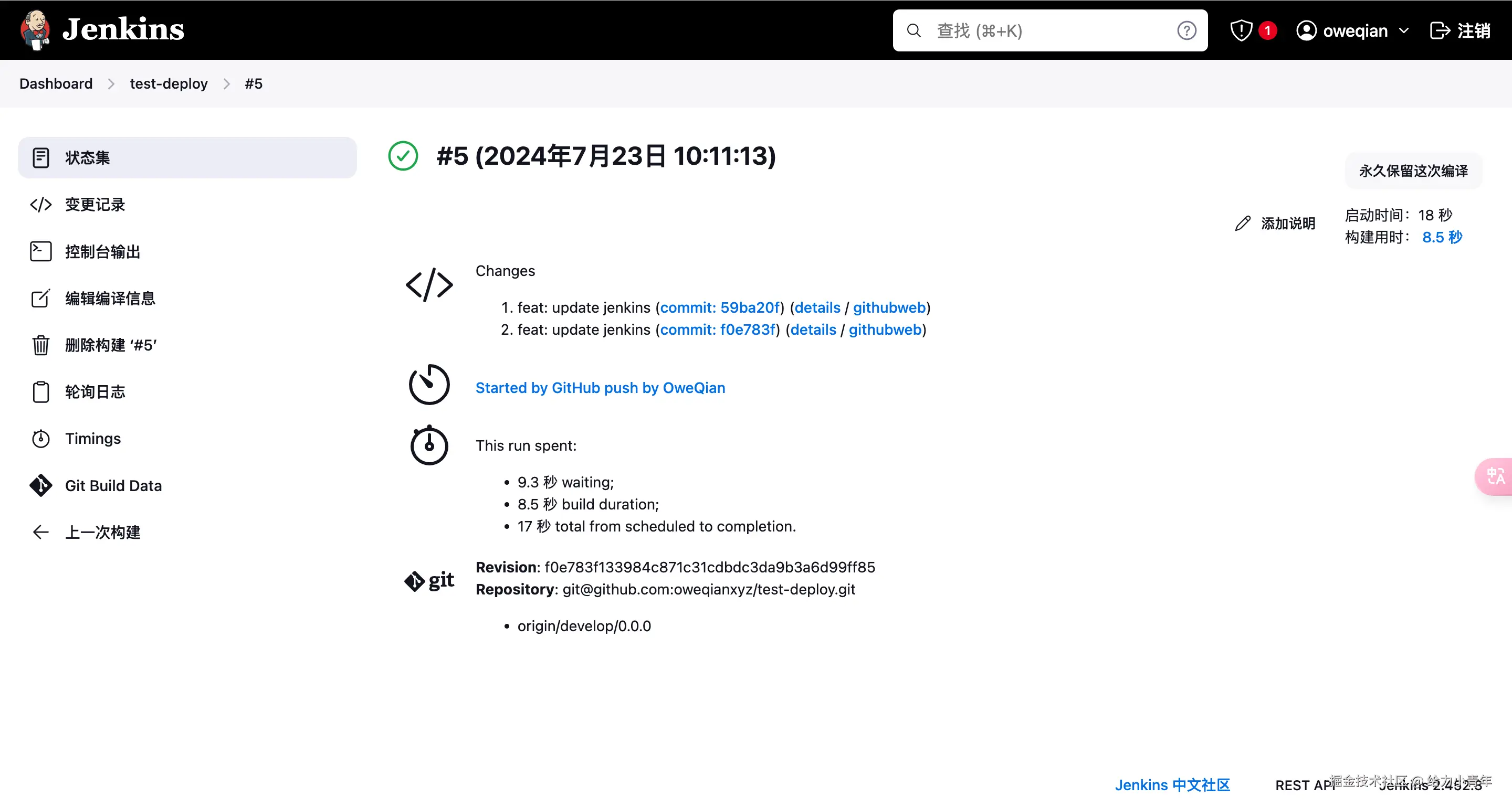Click the Git Build Data diamond icon

click(x=40, y=486)
